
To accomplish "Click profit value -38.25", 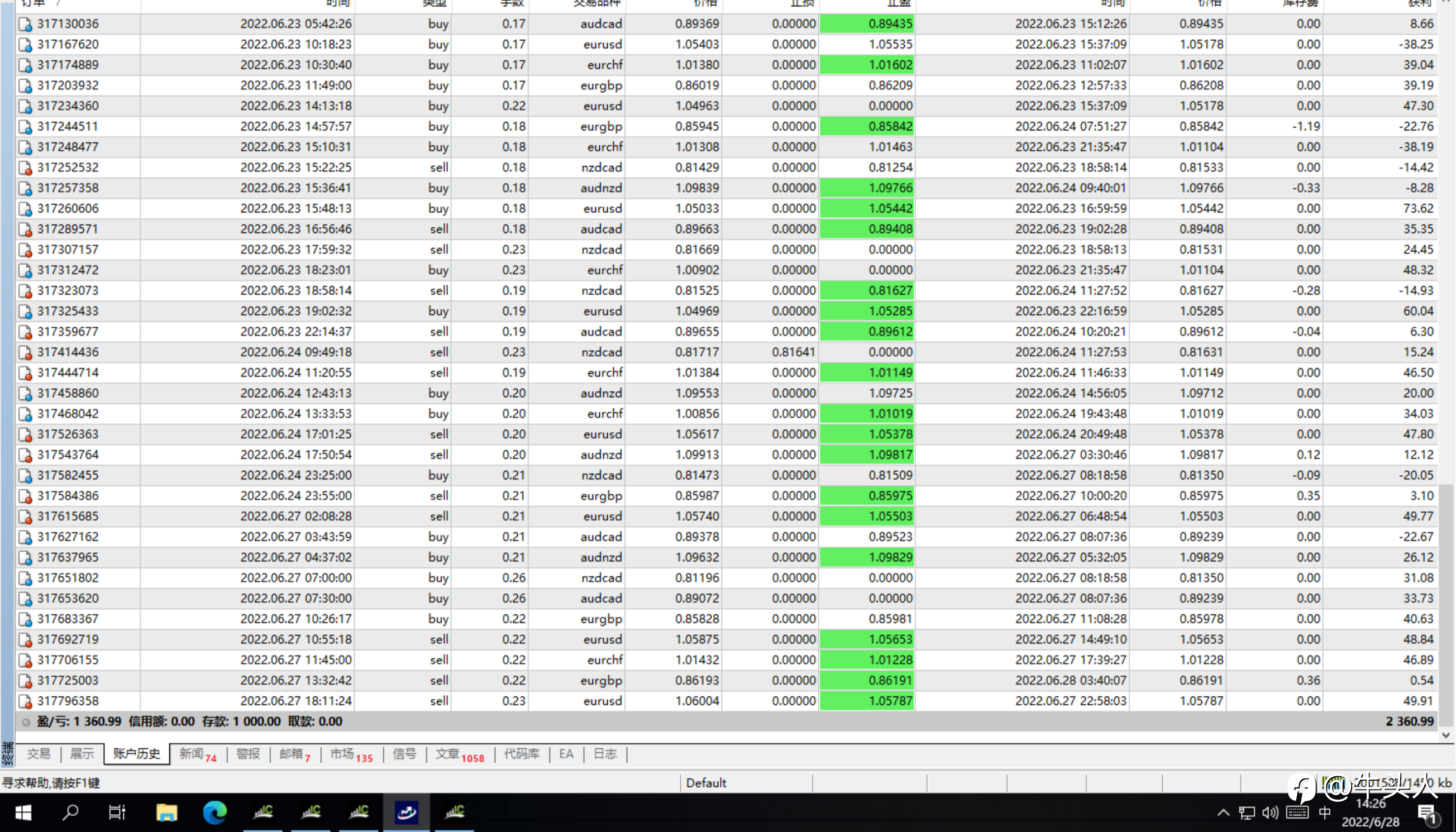I will tap(1416, 45).
